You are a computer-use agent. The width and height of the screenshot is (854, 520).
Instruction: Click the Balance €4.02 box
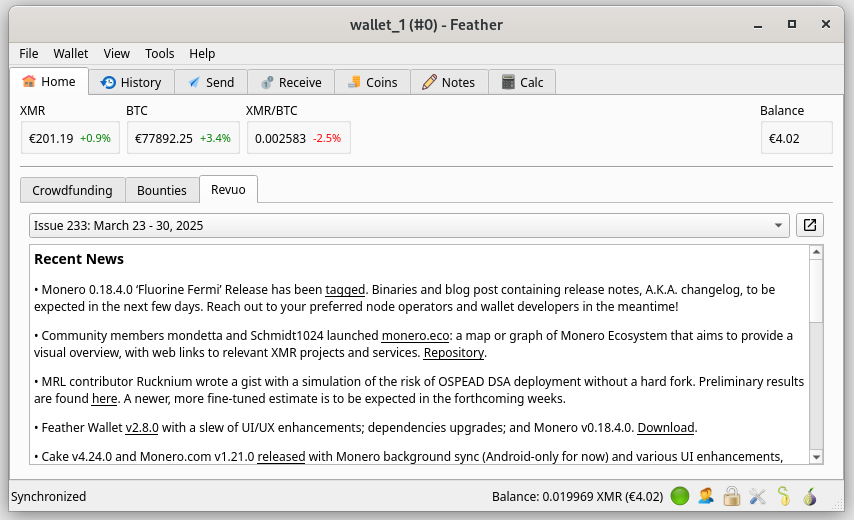(x=796, y=138)
